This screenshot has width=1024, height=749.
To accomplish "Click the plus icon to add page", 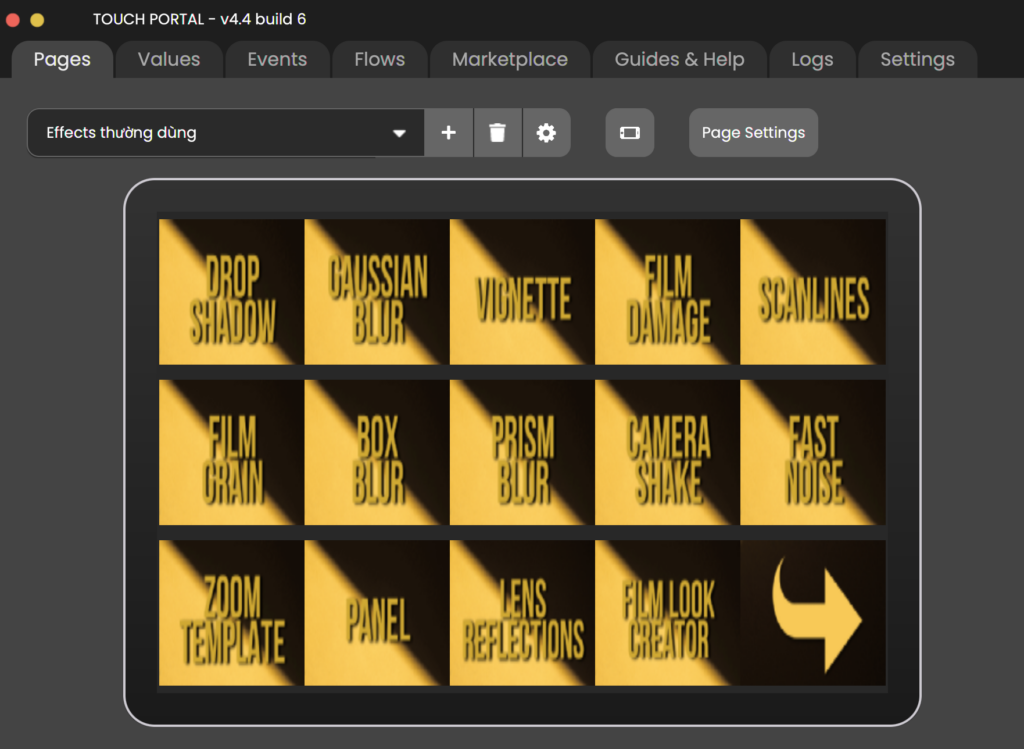I will pyautogui.click(x=449, y=133).
